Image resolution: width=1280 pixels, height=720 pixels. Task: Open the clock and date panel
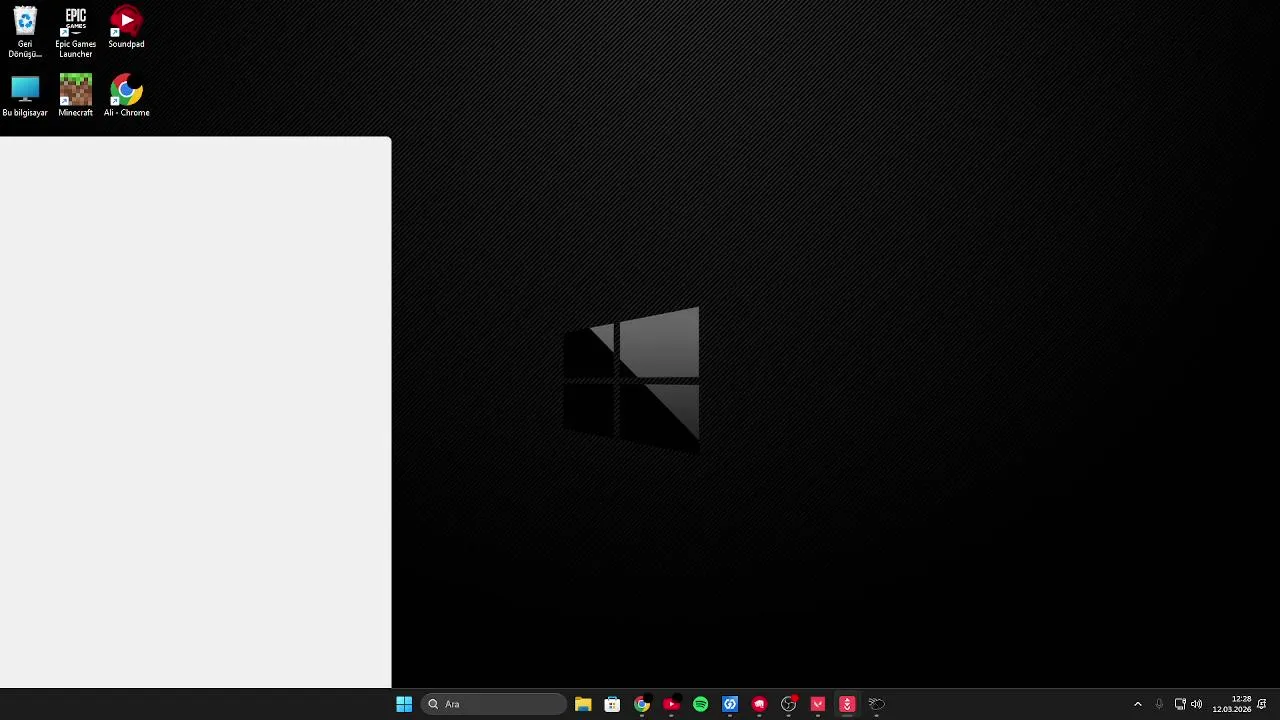(x=1231, y=704)
